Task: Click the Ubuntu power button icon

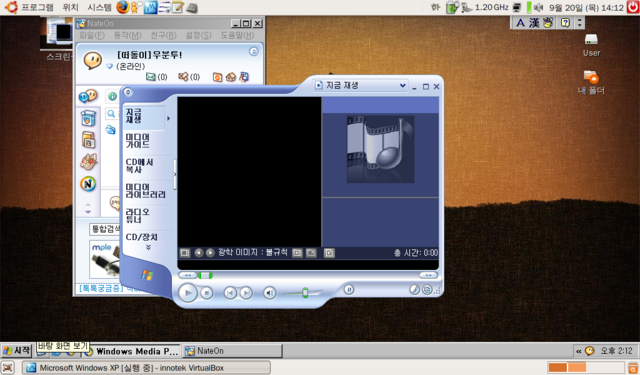Action: tap(633, 7)
